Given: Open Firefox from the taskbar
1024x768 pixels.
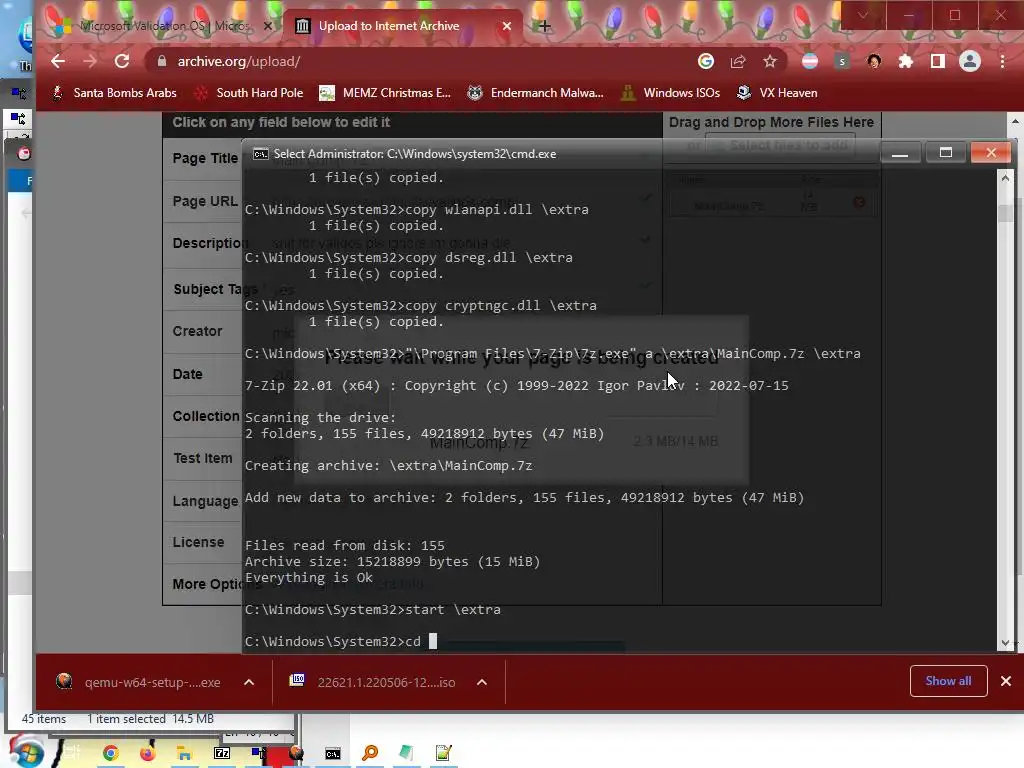Looking at the screenshot, I should click(x=148, y=753).
